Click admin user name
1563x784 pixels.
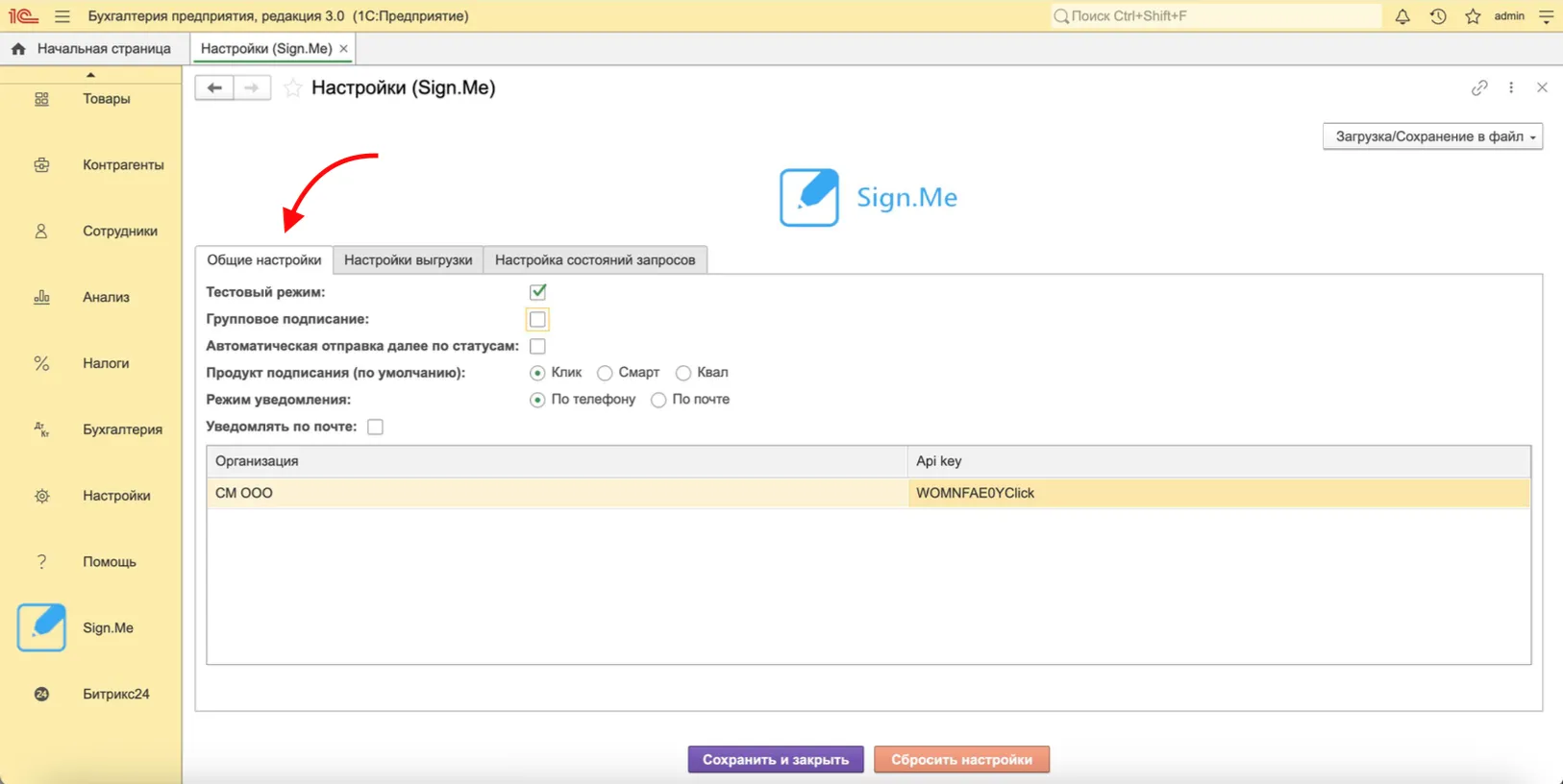(1509, 16)
